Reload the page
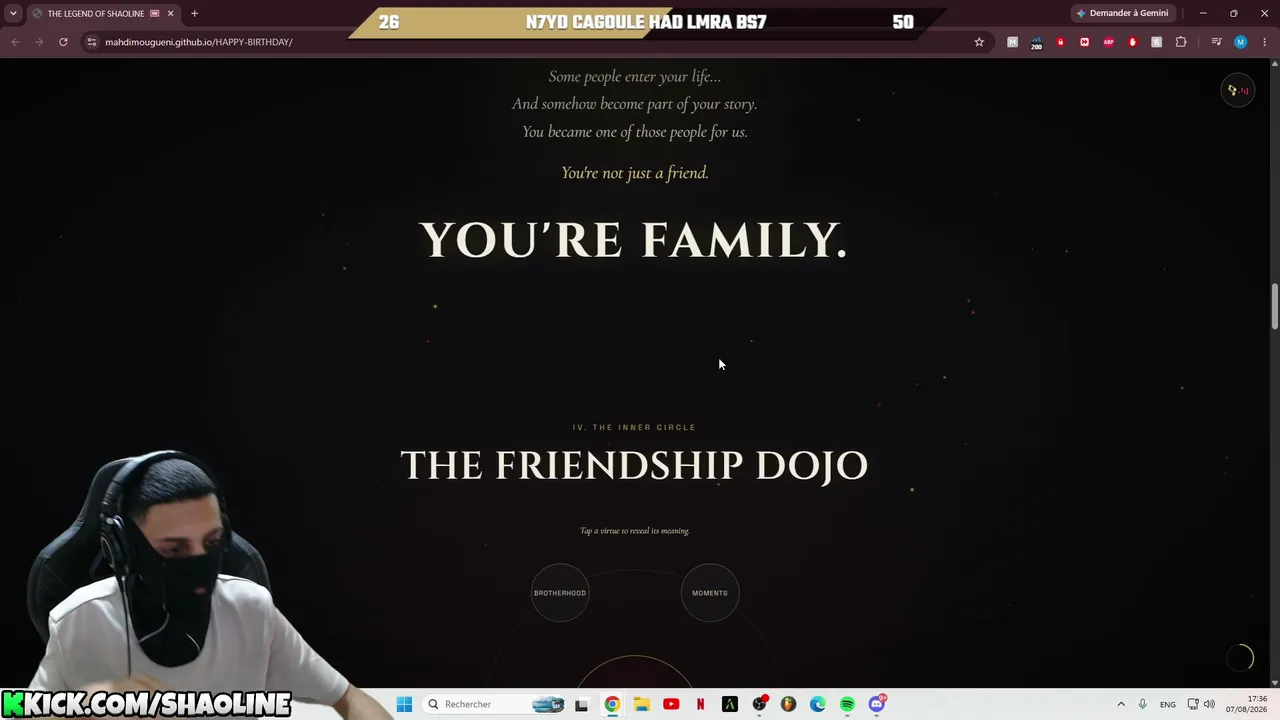 pos(63,42)
